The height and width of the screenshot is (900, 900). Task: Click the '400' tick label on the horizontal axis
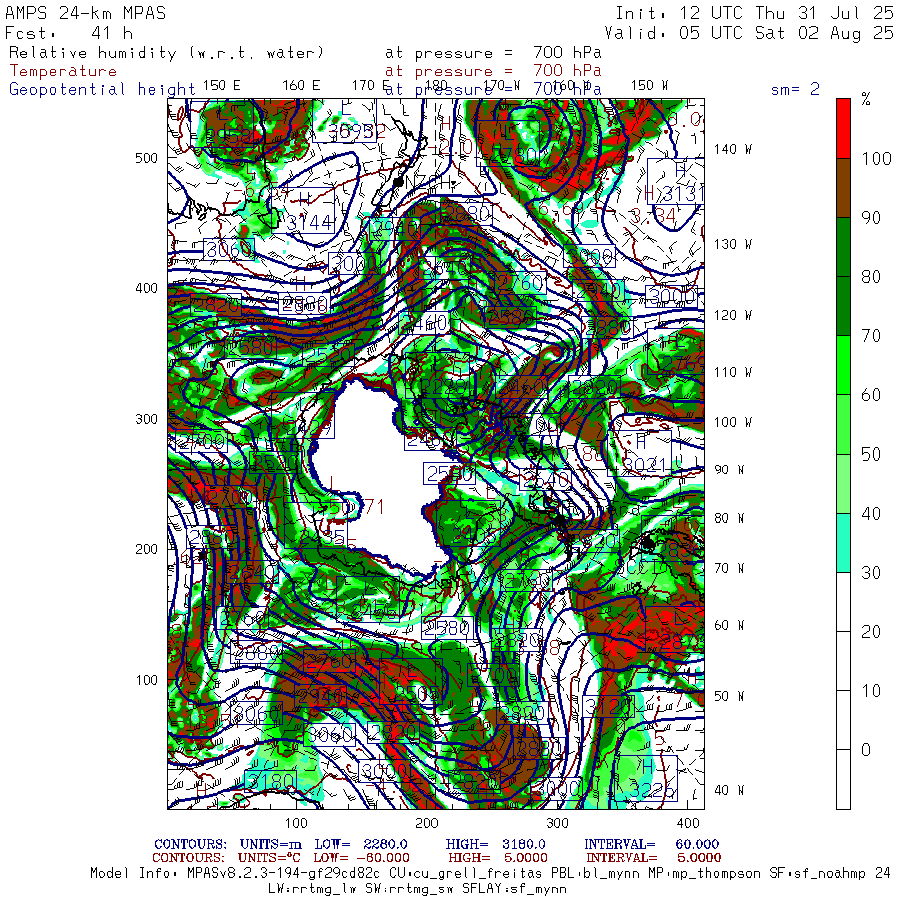click(x=688, y=823)
